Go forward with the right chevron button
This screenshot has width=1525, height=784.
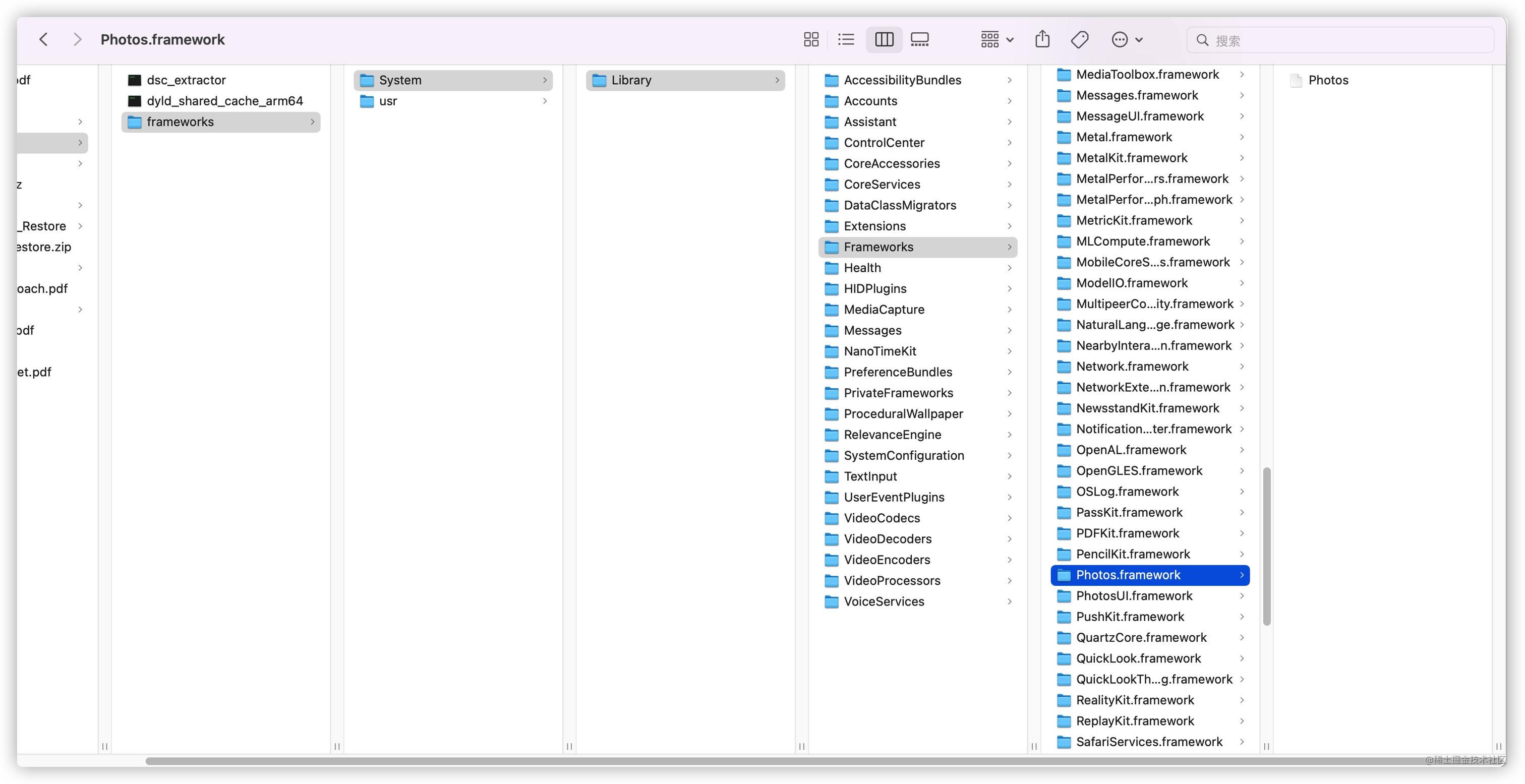[x=77, y=40]
